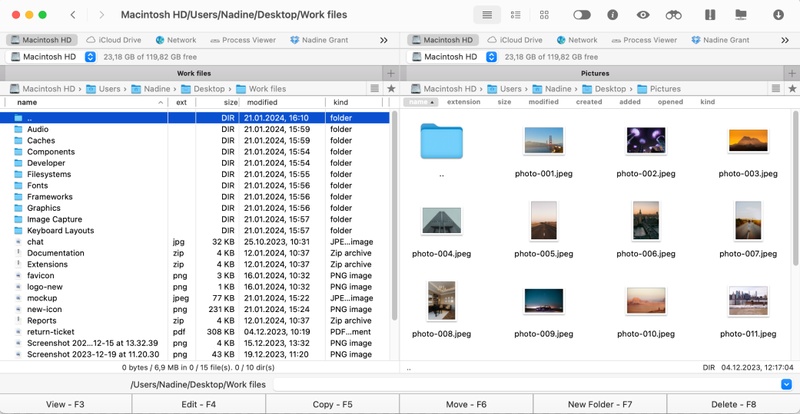Add new tab in right pane
This screenshot has width=800, height=414.
coord(792,74)
